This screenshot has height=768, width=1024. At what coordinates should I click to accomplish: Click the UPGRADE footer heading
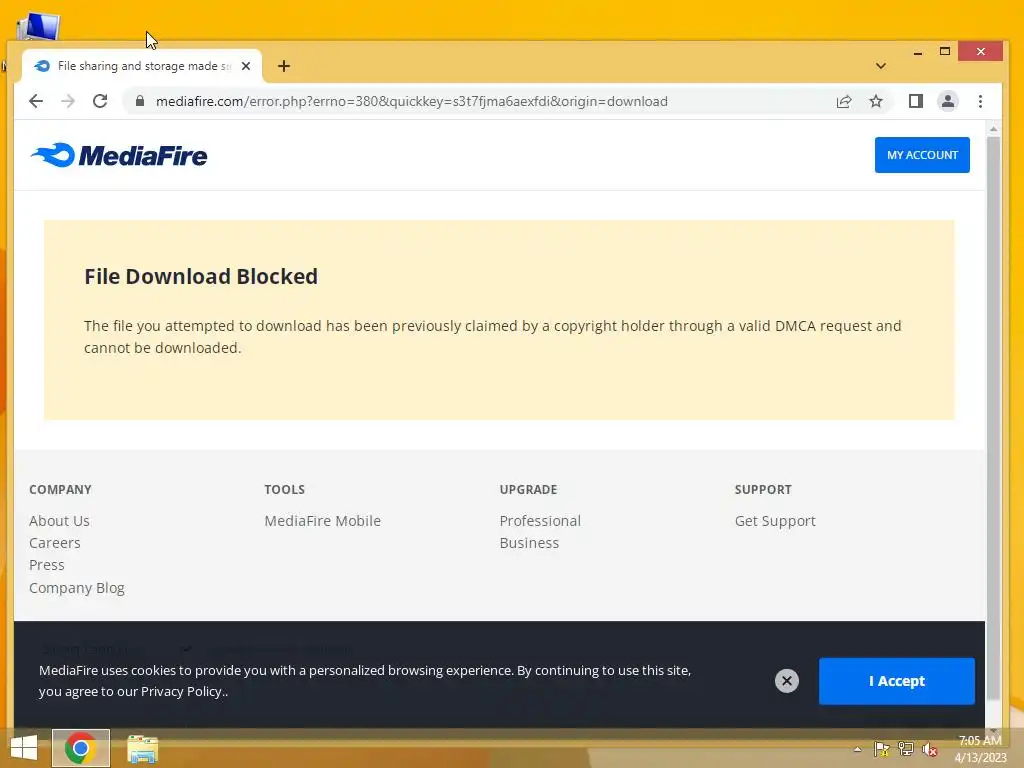click(x=528, y=490)
